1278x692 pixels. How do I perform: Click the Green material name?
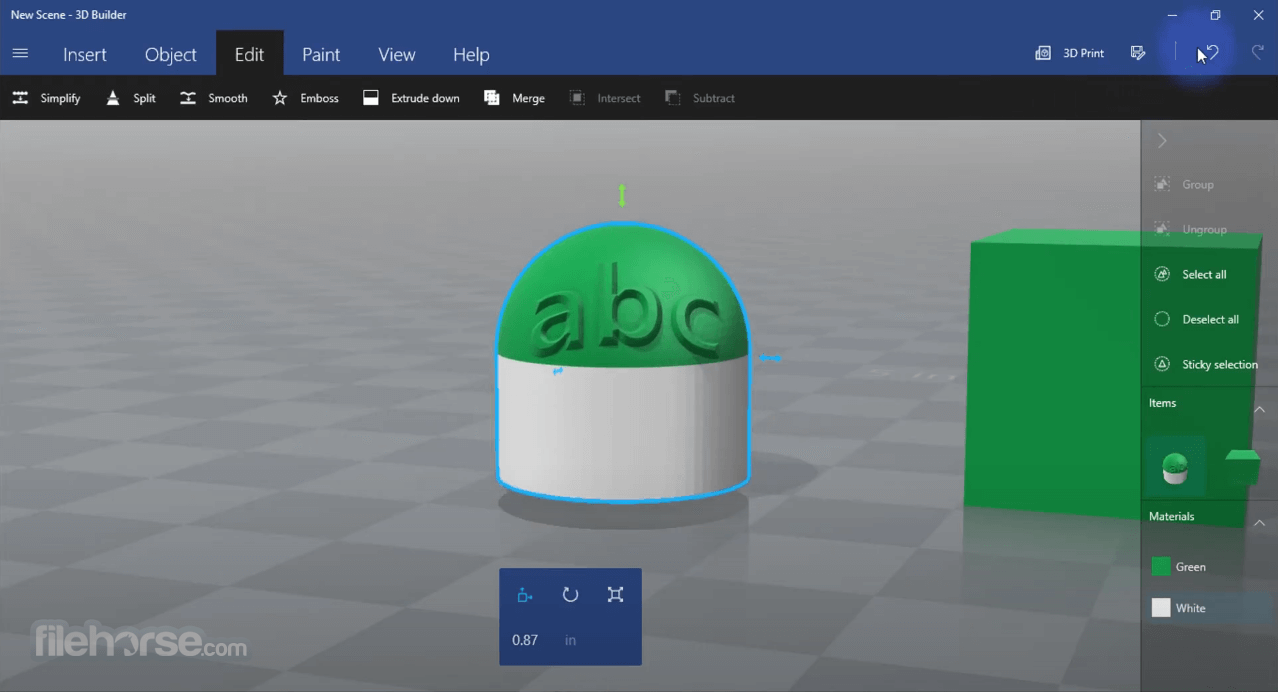pos(1190,567)
